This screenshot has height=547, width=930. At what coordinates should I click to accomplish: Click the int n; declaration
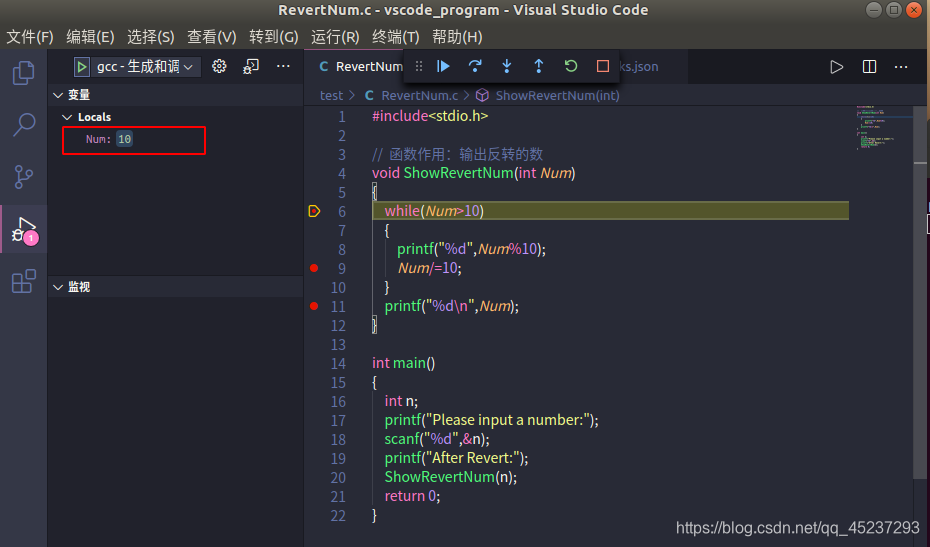[x=401, y=400]
